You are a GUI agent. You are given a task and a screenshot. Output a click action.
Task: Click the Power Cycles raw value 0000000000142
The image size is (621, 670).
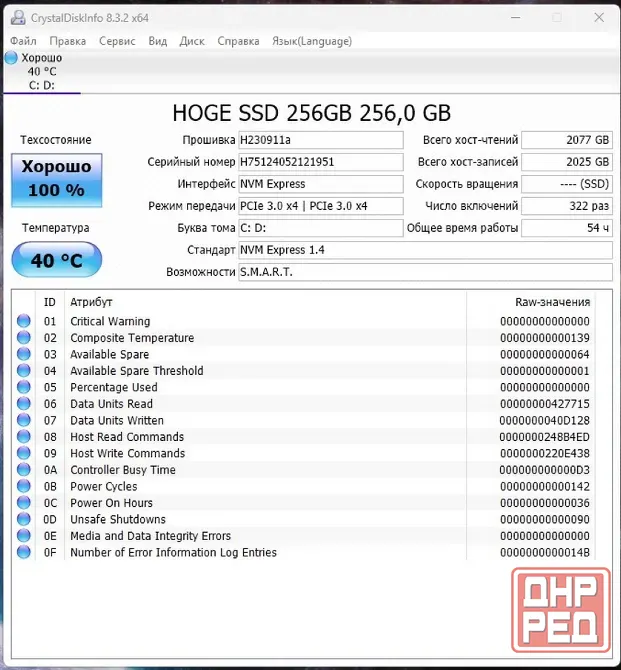point(544,486)
